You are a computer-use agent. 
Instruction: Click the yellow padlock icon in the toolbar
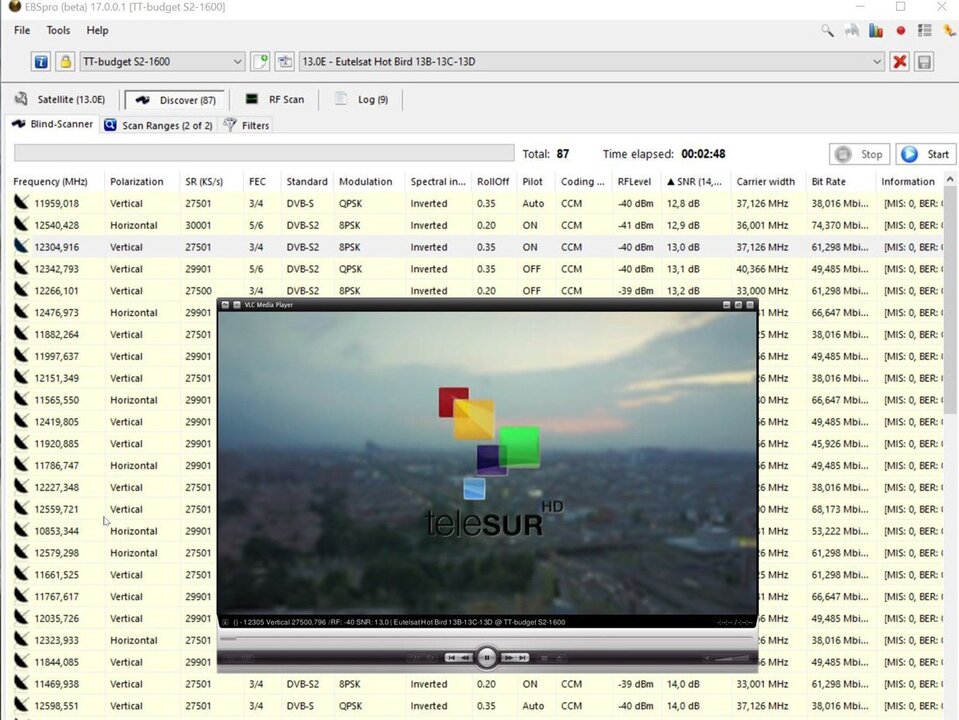pyautogui.click(x=65, y=62)
